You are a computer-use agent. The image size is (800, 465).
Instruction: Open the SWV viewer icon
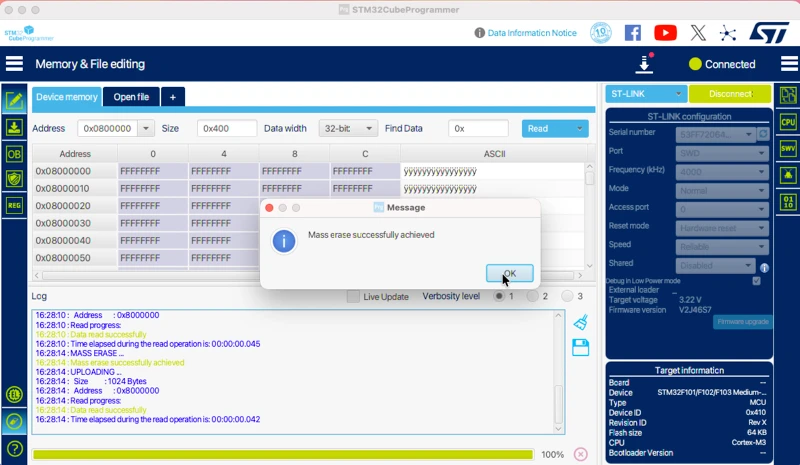(788, 148)
